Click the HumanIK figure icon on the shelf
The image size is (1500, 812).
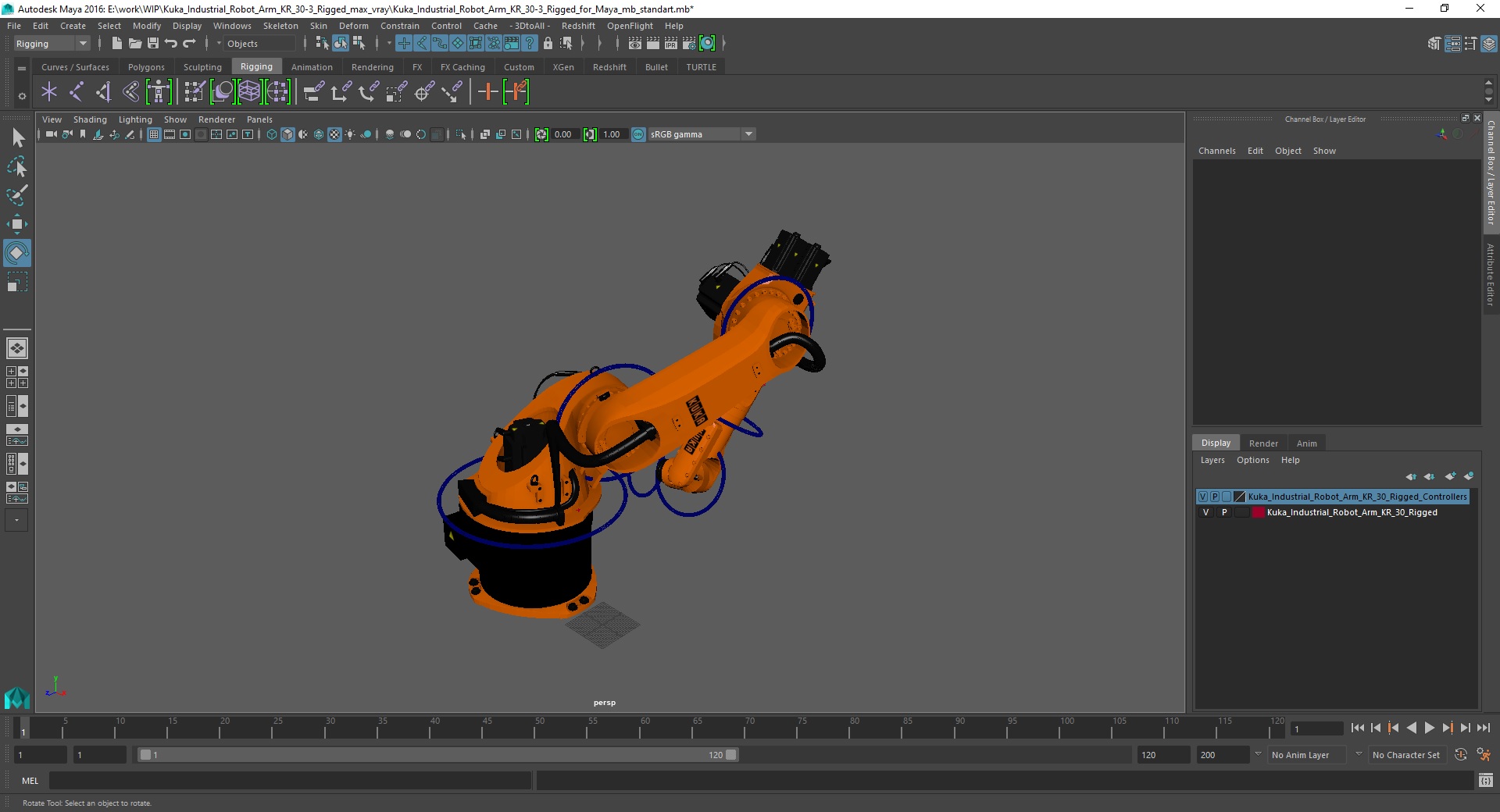tap(159, 92)
